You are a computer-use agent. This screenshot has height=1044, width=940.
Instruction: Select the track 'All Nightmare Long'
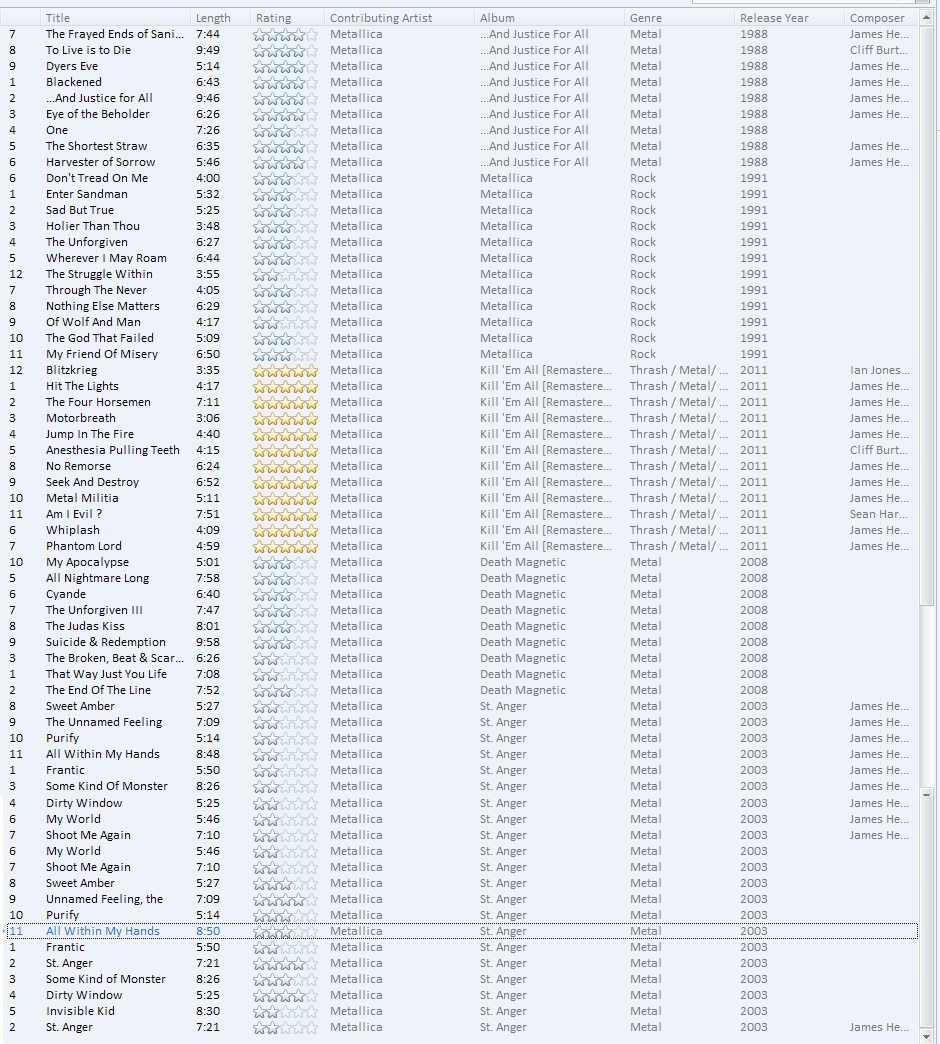point(97,578)
